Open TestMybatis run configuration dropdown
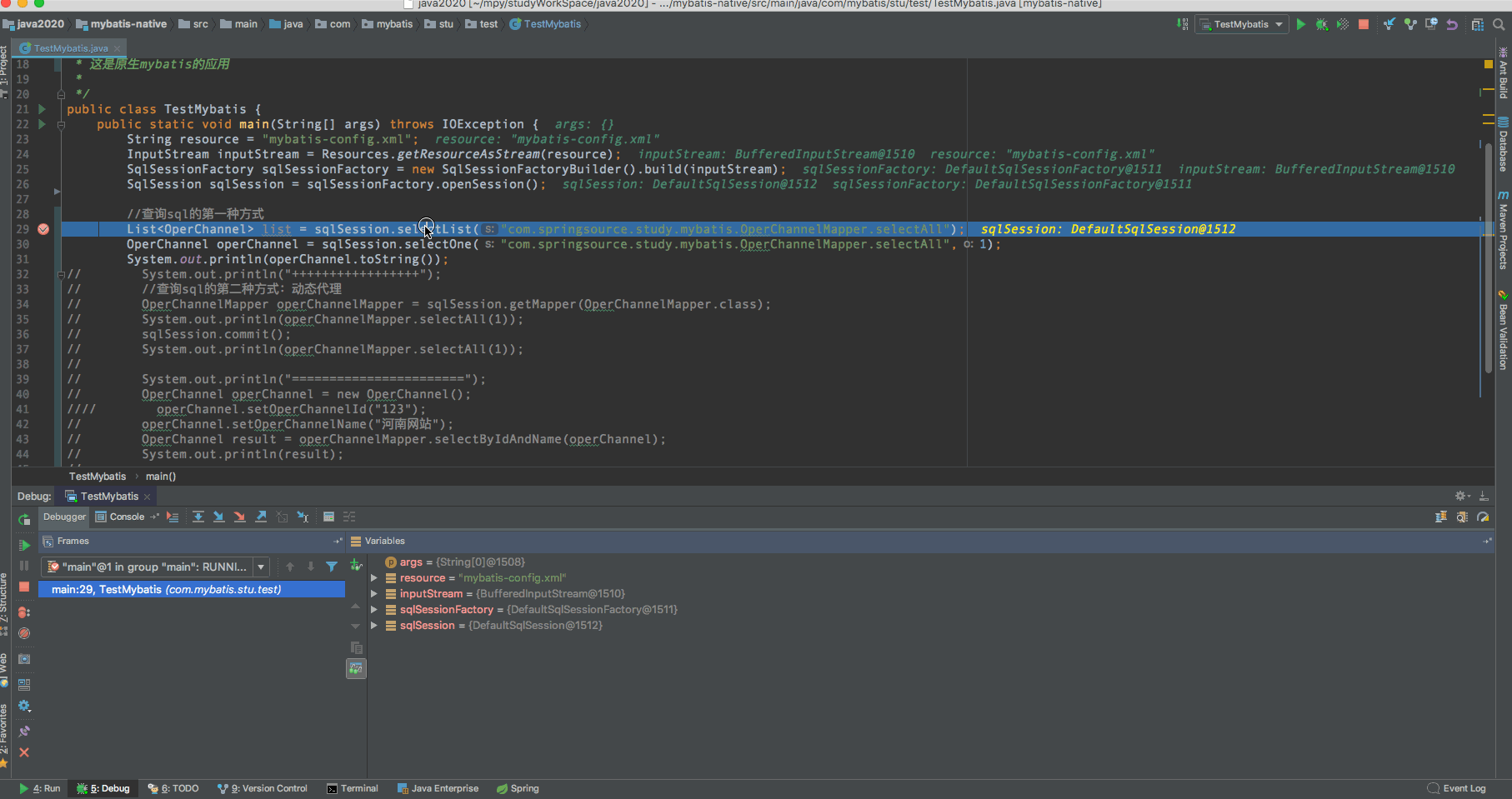Screen dimensions: 1512x799 coord(1242,24)
